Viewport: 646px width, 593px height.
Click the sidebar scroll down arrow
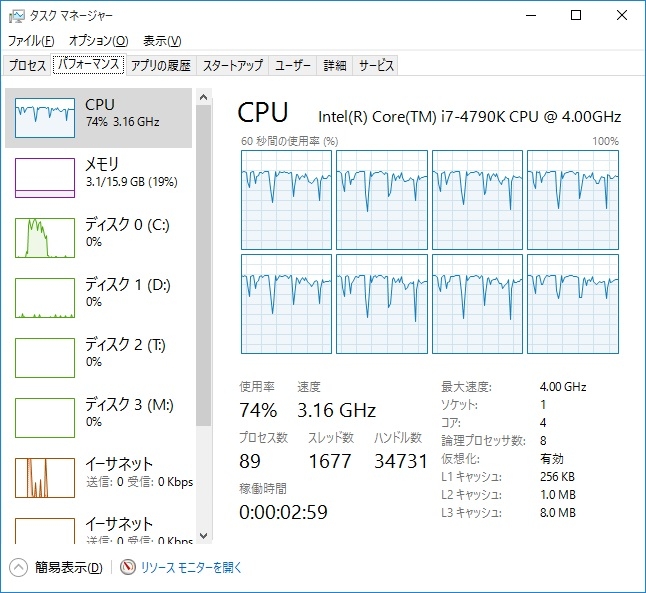tap(204, 536)
